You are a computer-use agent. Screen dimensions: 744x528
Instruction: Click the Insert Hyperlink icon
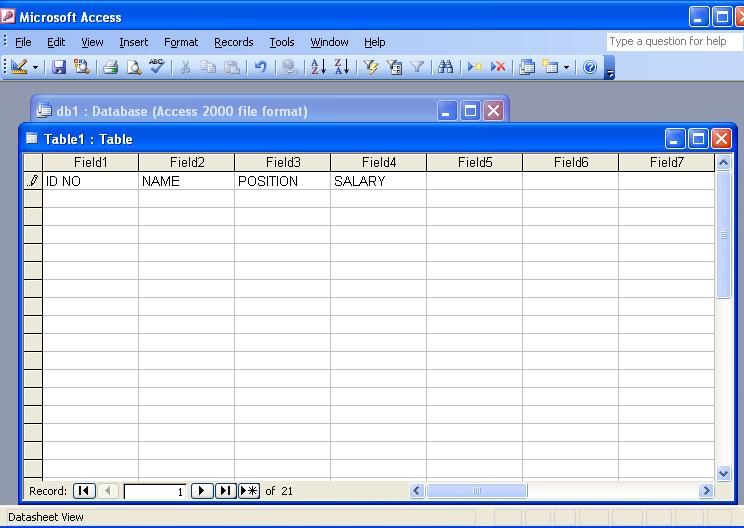(x=289, y=67)
